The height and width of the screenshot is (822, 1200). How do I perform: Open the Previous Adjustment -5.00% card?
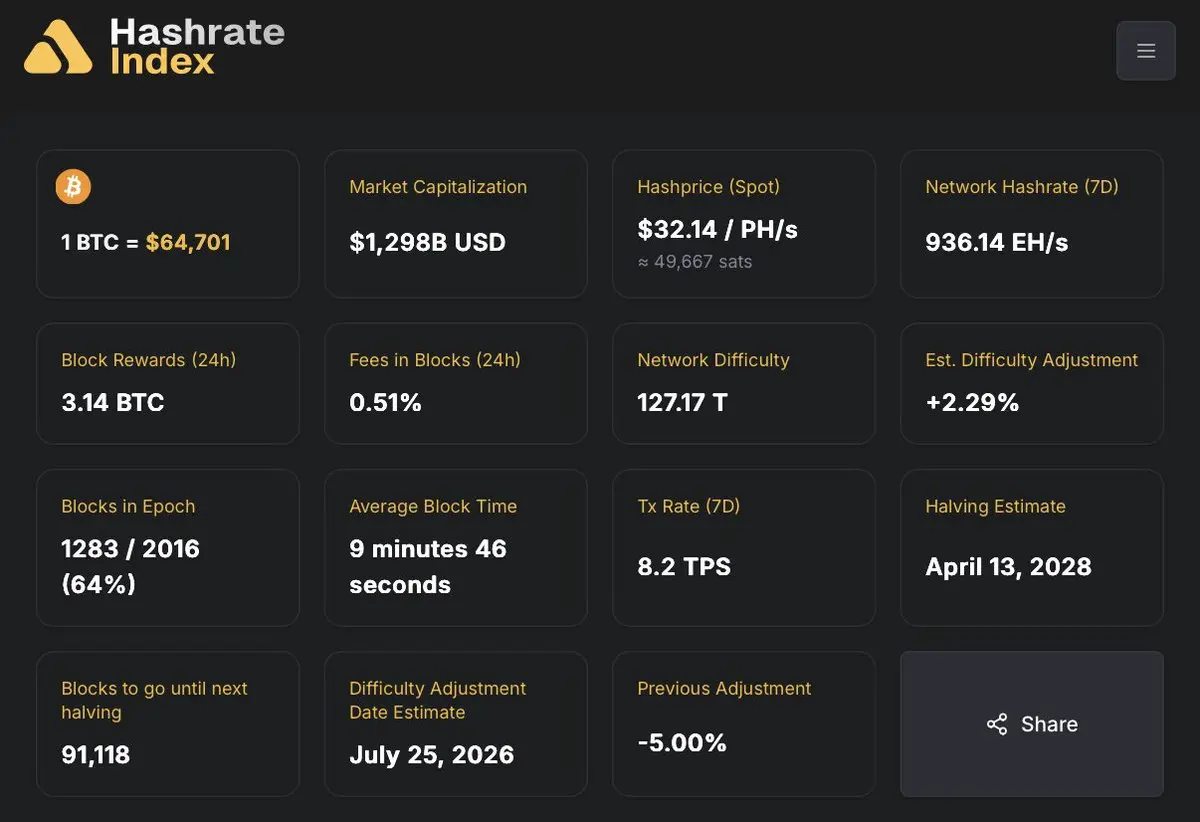tap(744, 725)
